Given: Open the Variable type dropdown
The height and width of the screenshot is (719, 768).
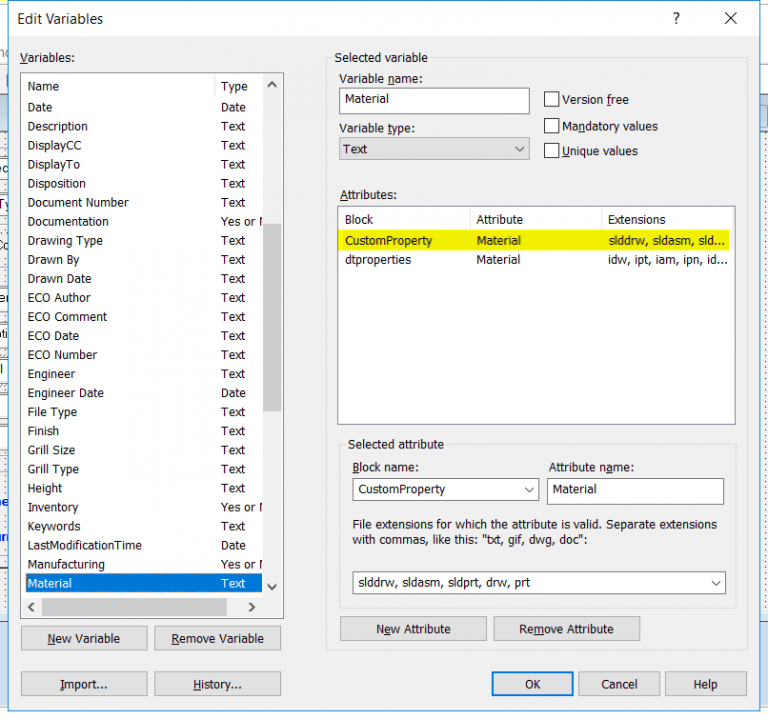Looking at the screenshot, I should [x=434, y=149].
